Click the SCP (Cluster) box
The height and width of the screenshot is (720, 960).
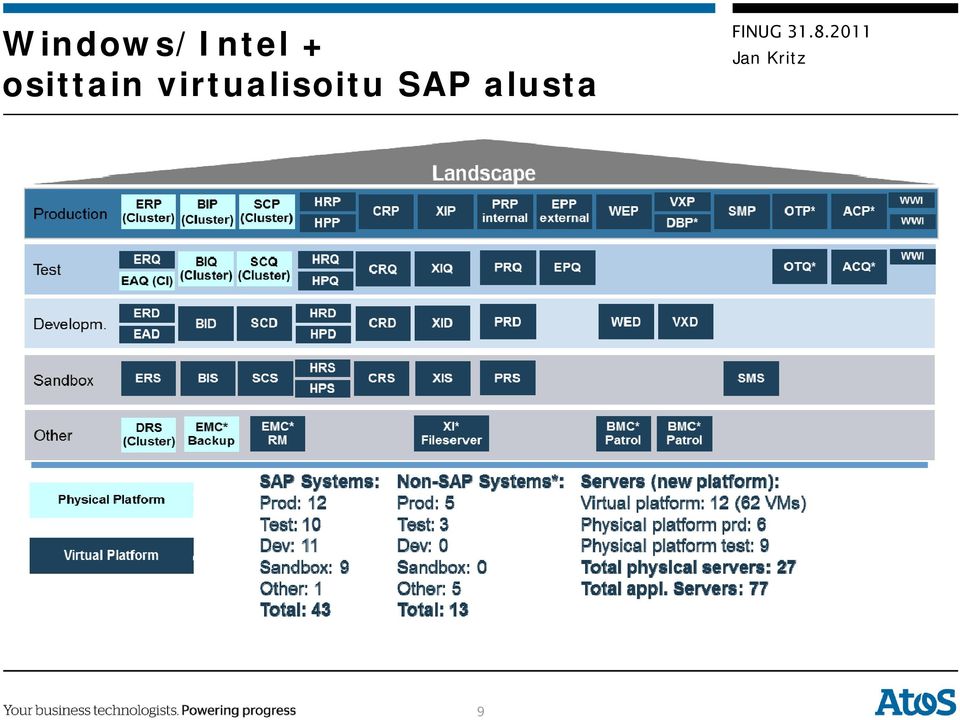266,211
